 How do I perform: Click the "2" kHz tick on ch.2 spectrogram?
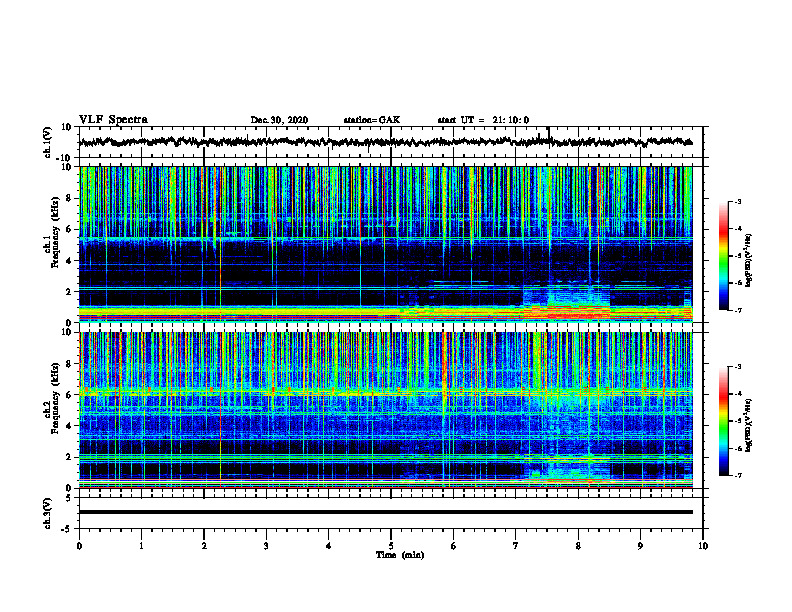pyautogui.click(x=69, y=457)
